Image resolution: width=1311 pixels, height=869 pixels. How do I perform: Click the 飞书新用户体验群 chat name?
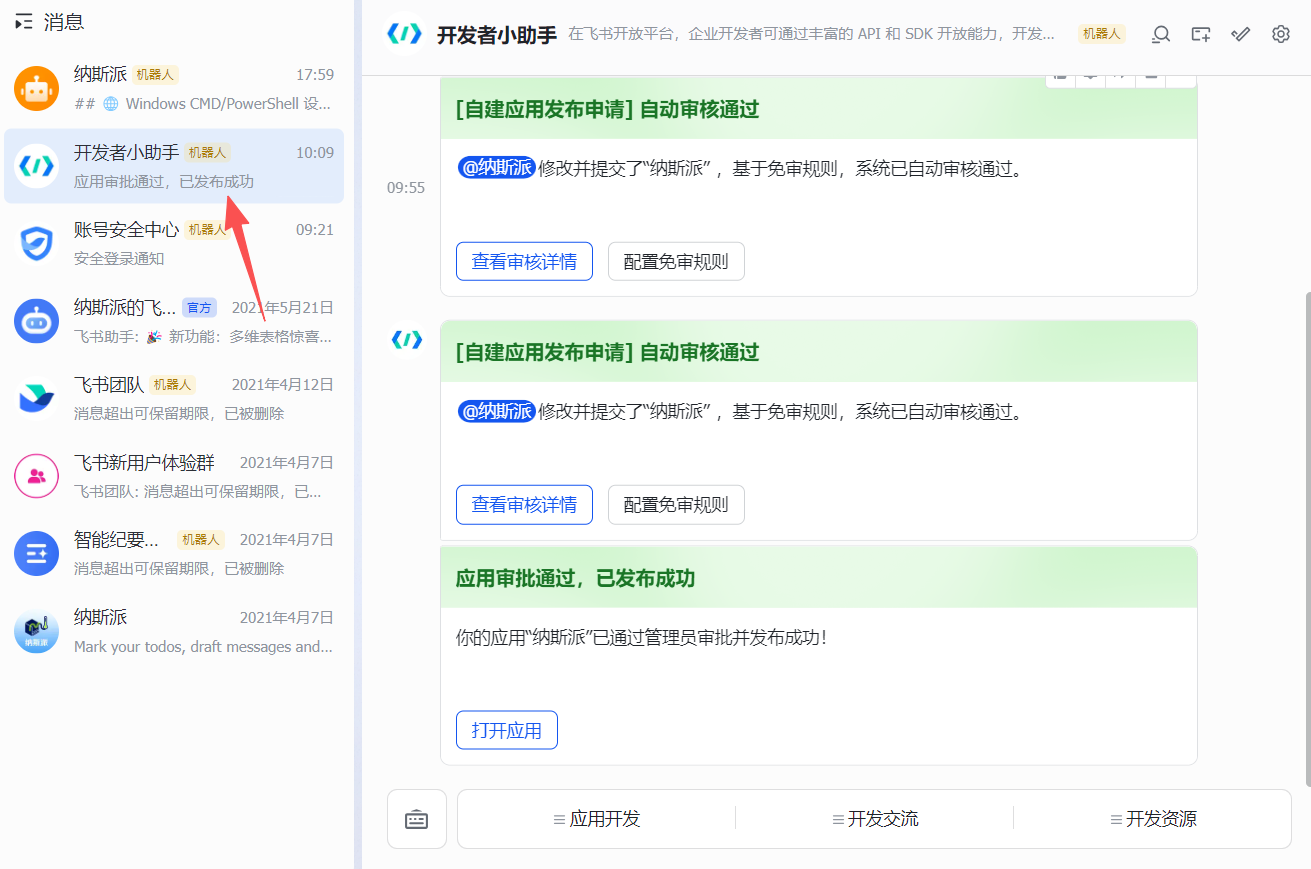point(144,462)
